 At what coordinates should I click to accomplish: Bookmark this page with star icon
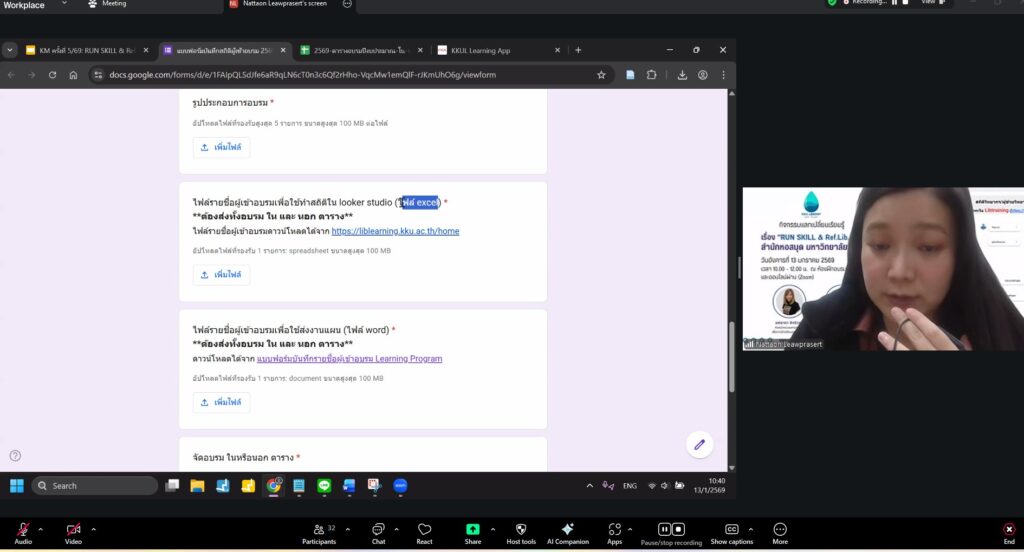(x=601, y=75)
